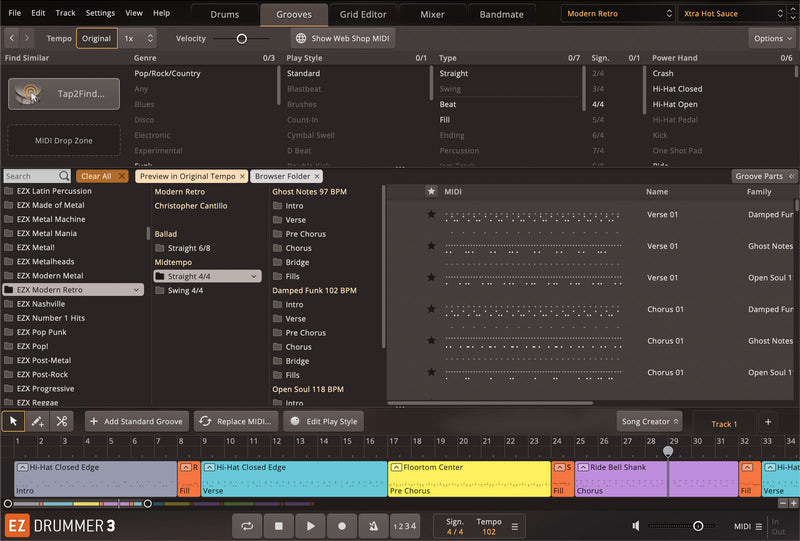Click the speaker volume icon
Viewport: 800px width, 541px height.
(x=636, y=525)
